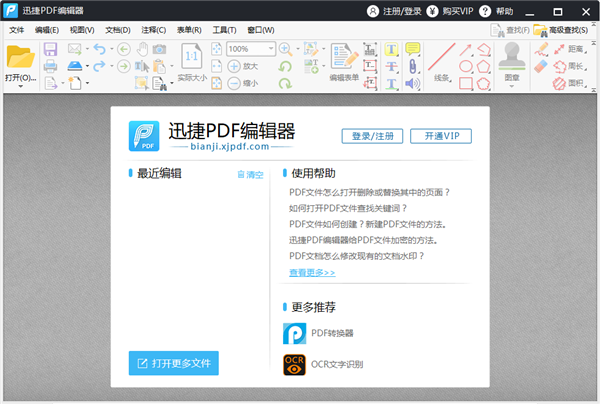The image size is (600, 404).
Task: Click the camera snapshot icon
Action: coord(160,49)
